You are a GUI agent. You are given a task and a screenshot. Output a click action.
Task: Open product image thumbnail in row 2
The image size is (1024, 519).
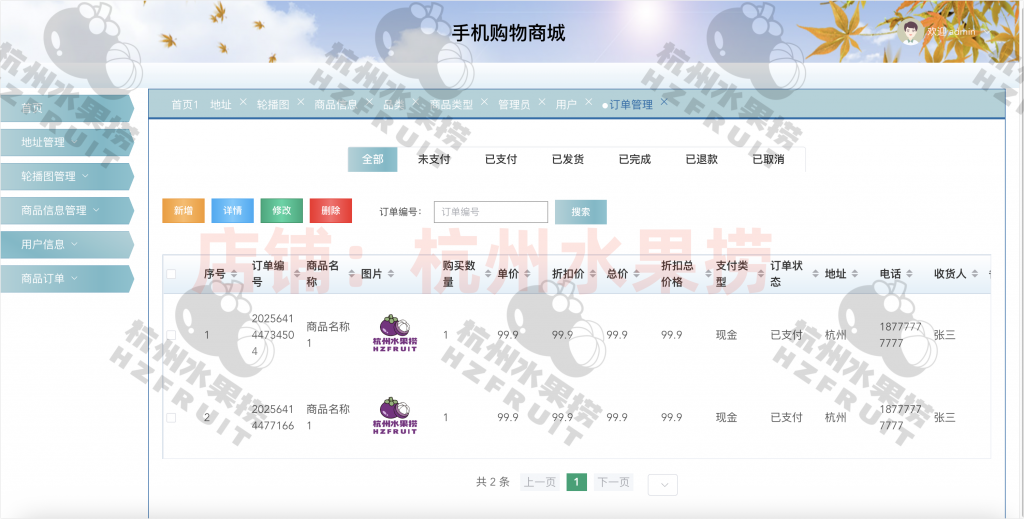pos(395,415)
